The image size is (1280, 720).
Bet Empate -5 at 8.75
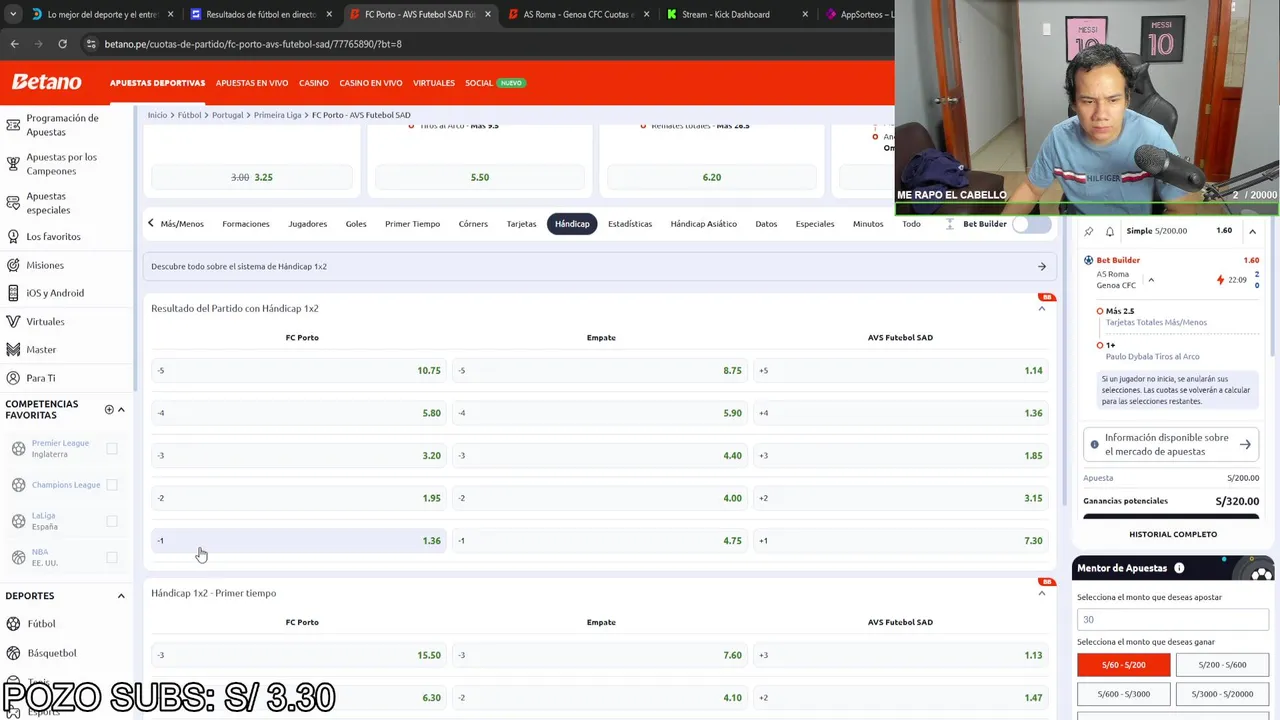point(600,371)
